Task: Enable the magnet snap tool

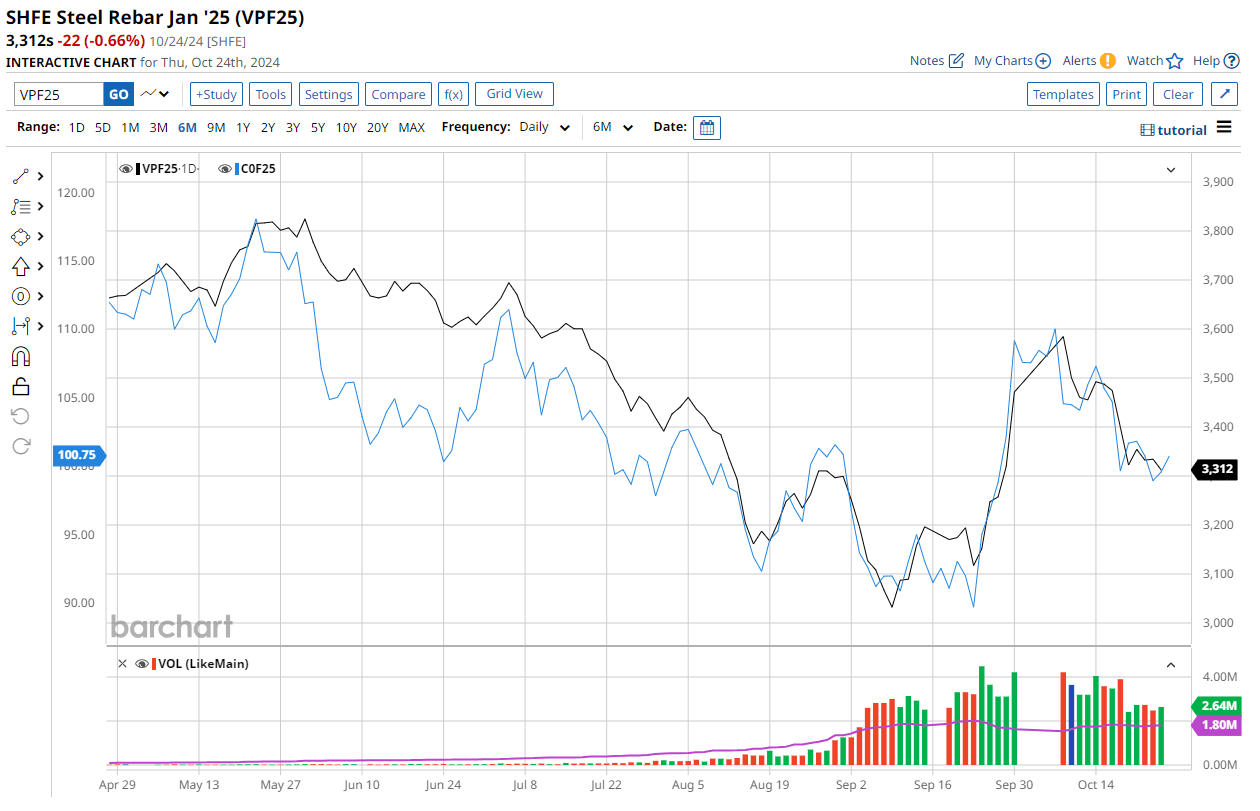Action: click(x=20, y=355)
